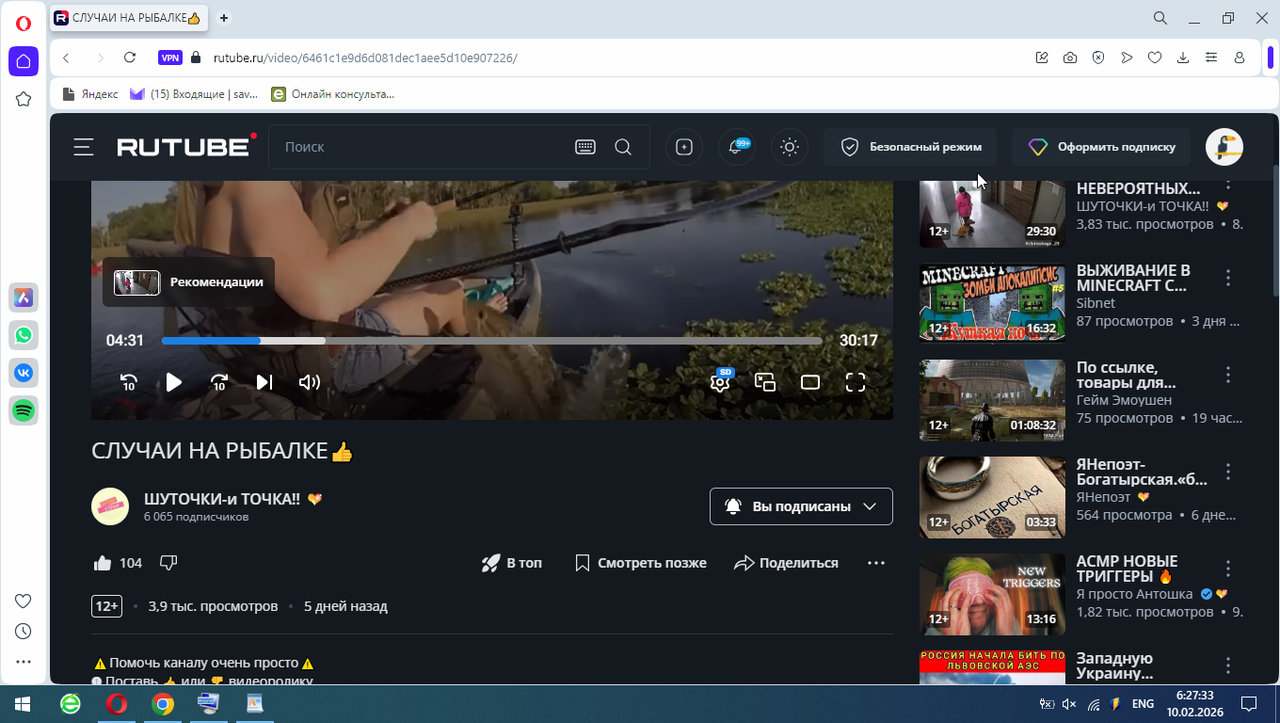The height and width of the screenshot is (723, 1280).
Task: Open more actions via three dots menu
Action: pyautogui.click(x=876, y=562)
